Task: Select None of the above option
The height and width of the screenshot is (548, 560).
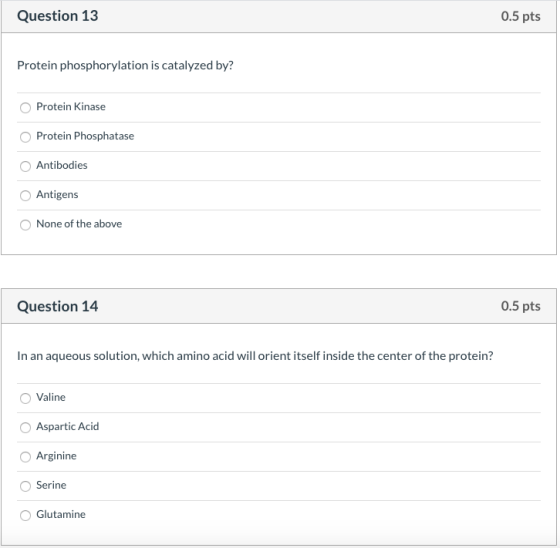Action: click(x=25, y=225)
